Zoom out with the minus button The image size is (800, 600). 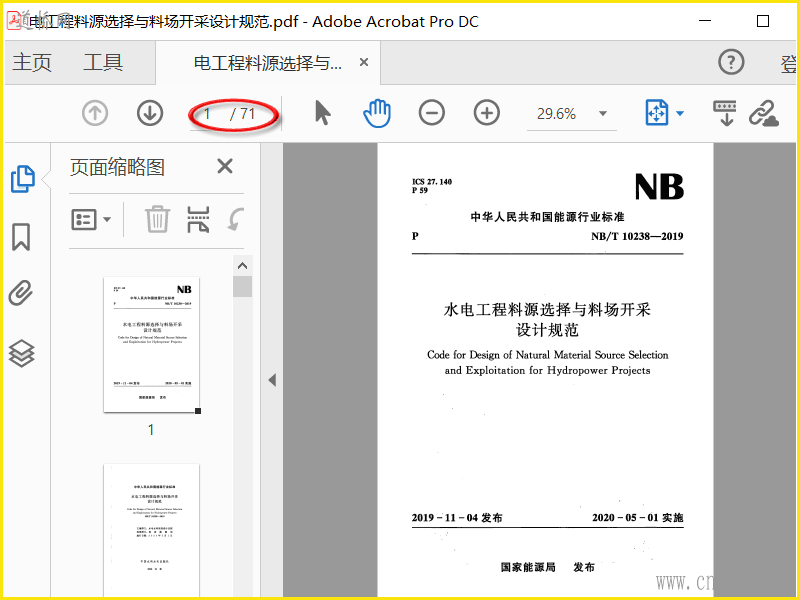432,113
